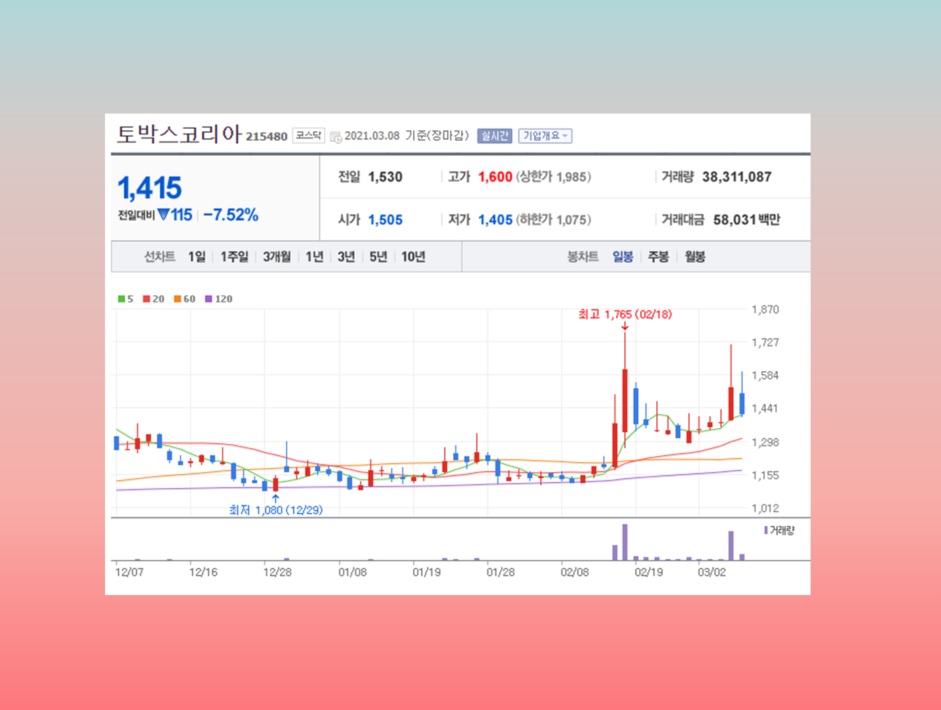Click the 거래량 value 38,311,087

tap(737, 177)
